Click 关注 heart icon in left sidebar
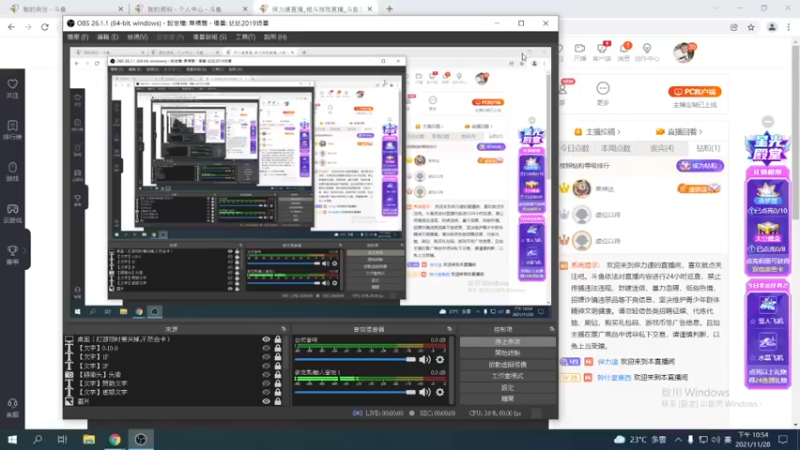Image resolution: width=800 pixels, height=450 pixels. [x=12, y=84]
